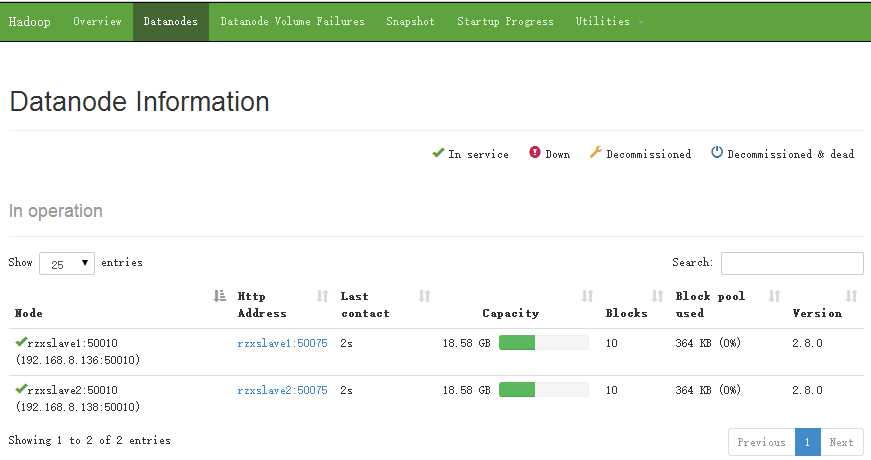Click the In operation section heading
Image resolution: width=871 pixels, height=460 pixels.
point(56,211)
